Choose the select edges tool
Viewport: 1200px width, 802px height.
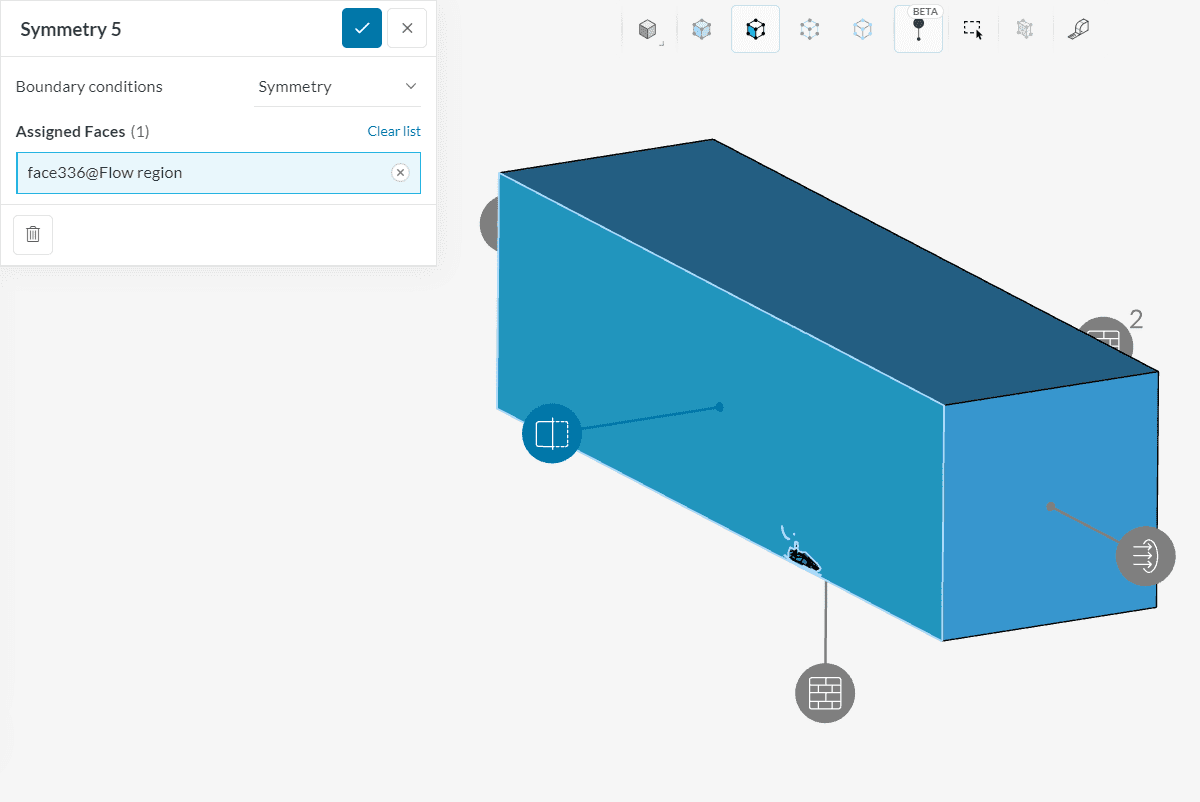click(x=862, y=30)
